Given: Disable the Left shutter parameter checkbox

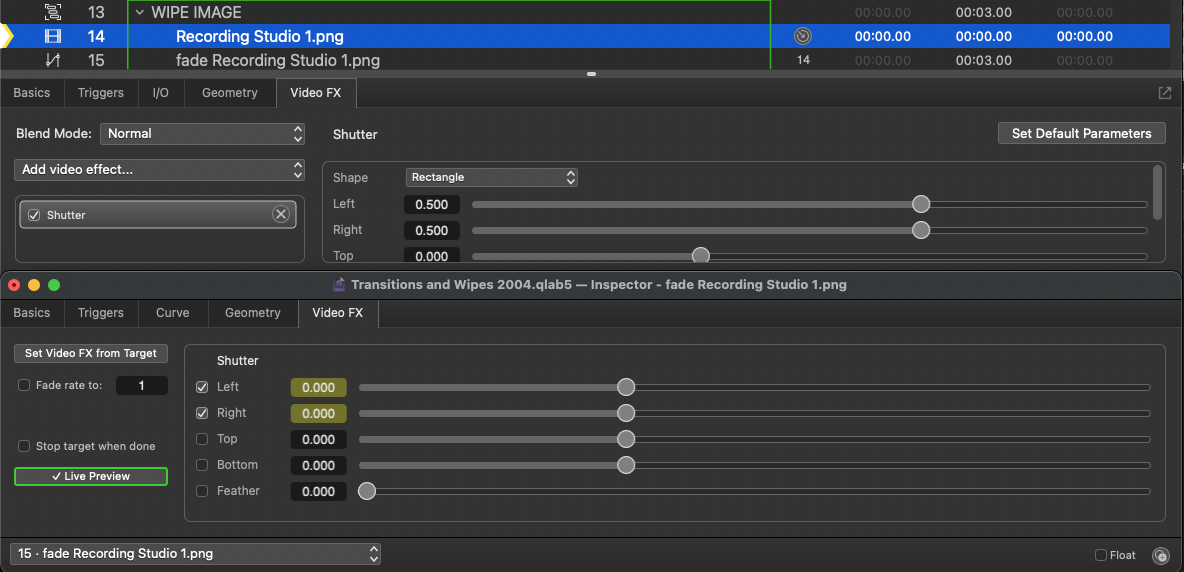Looking at the screenshot, I should pyautogui.click(x=202, y=387).
